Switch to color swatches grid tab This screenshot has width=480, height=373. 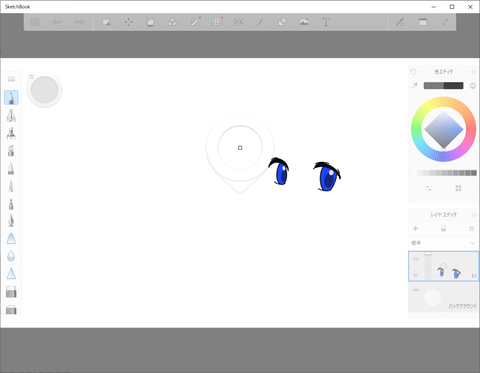click(458, 188)
